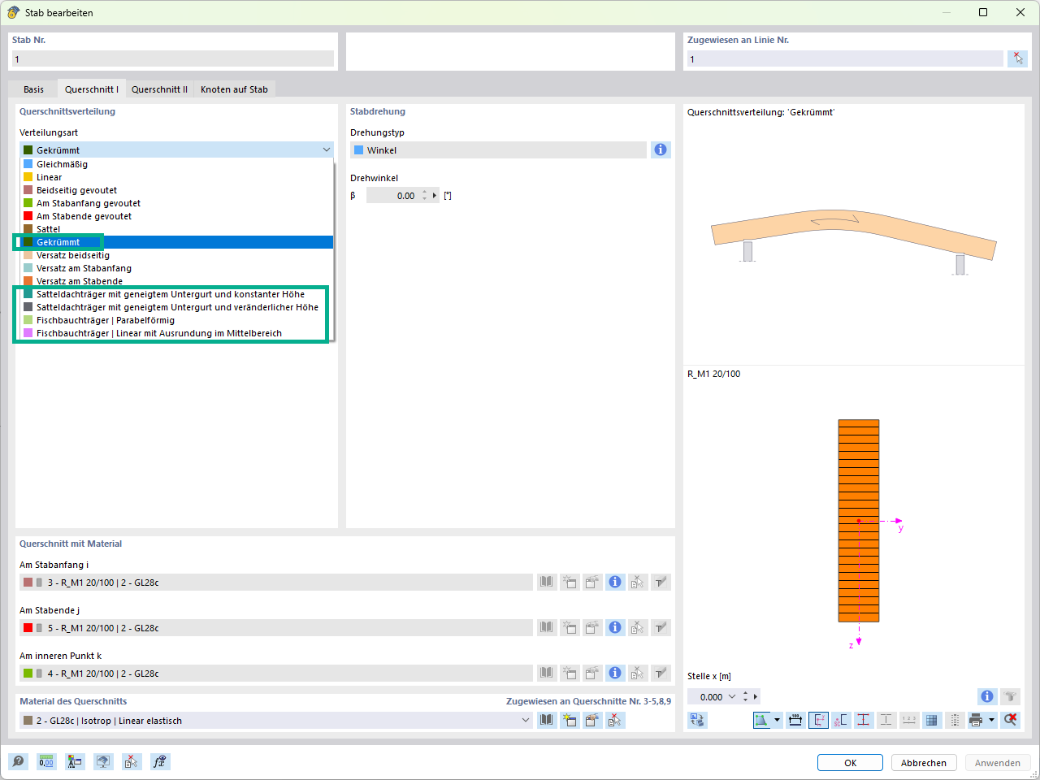Select Fischbauchträger | Parabelförmig from list
This screenshot has height=780, width=1040.
pos(105,320)
